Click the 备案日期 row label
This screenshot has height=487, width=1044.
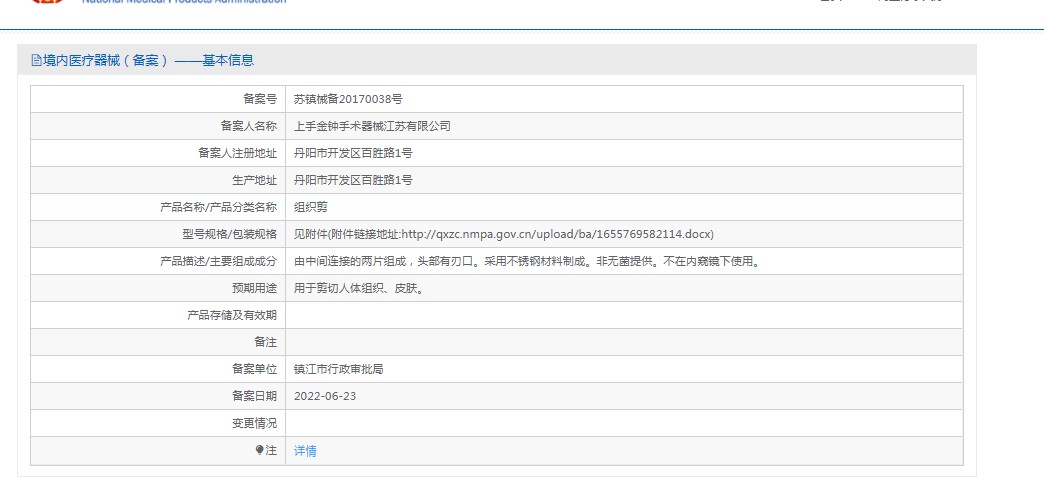pos(254,396)
